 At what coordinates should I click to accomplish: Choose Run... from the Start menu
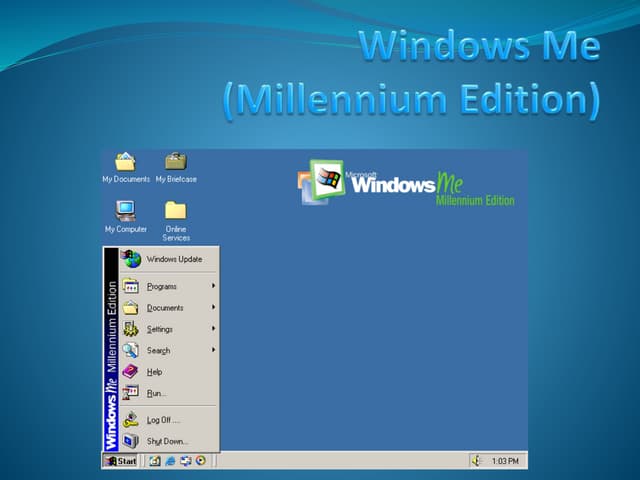155,393
